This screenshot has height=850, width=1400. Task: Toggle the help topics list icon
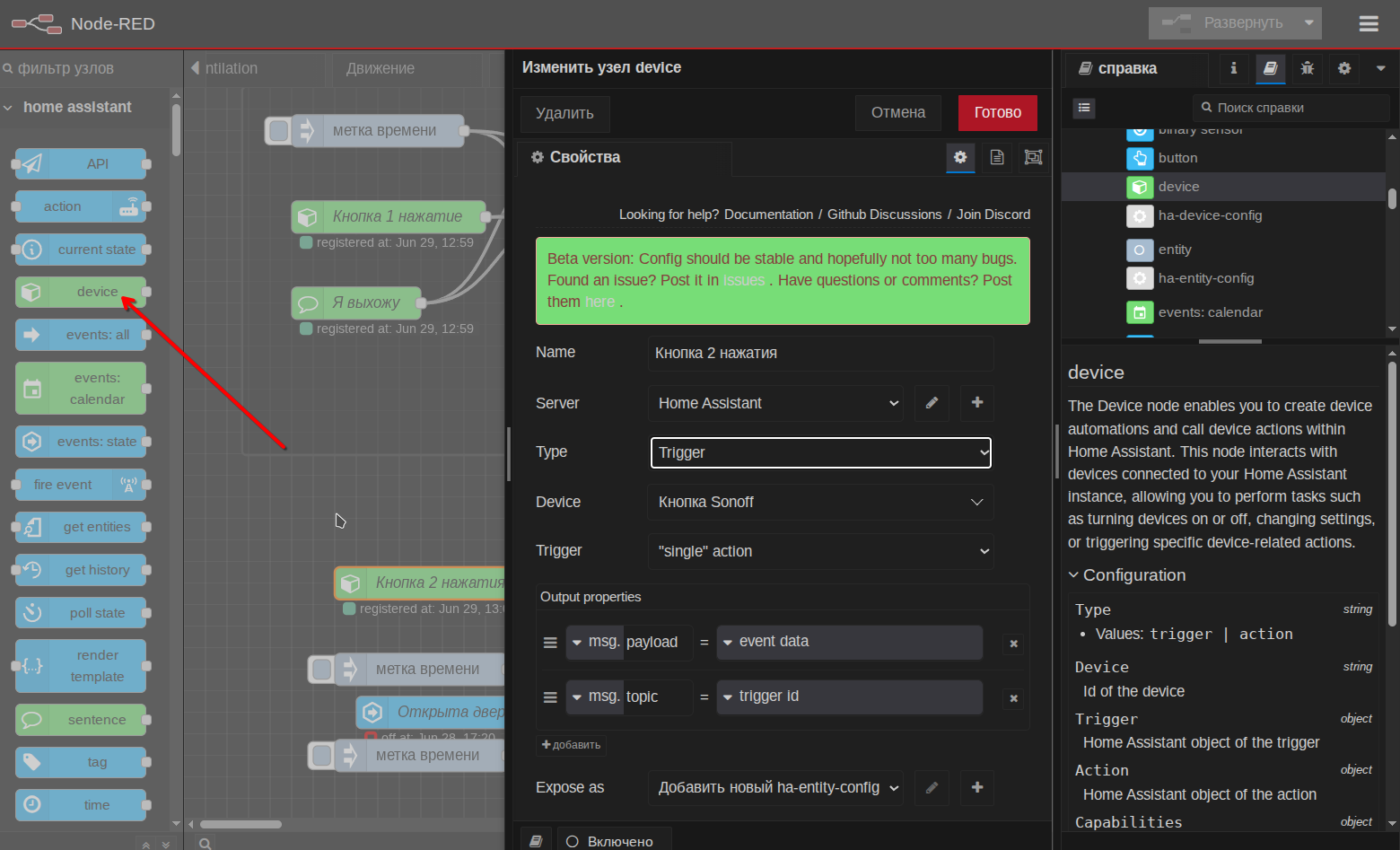click(x=1084, y=108)
